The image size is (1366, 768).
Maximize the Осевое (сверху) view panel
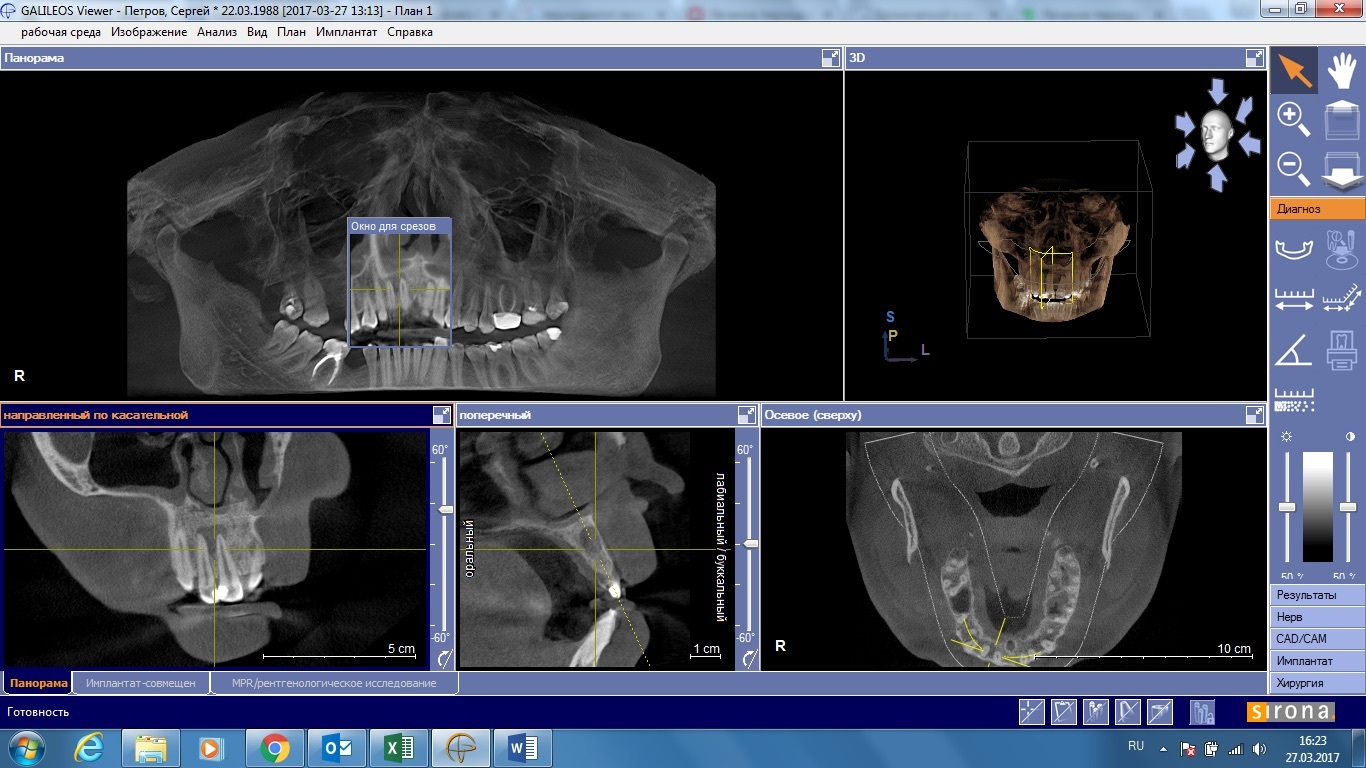[x=1255, y=414]
